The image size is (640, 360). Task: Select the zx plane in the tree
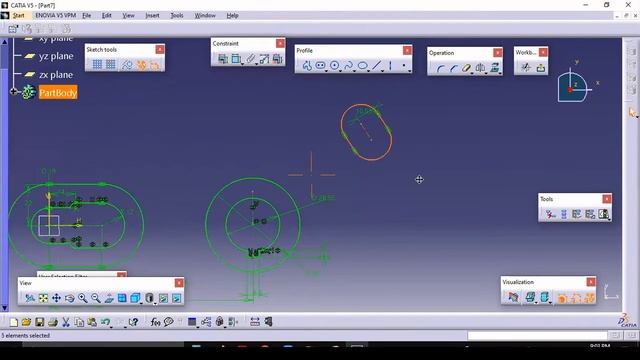click(x=56, y=75)
